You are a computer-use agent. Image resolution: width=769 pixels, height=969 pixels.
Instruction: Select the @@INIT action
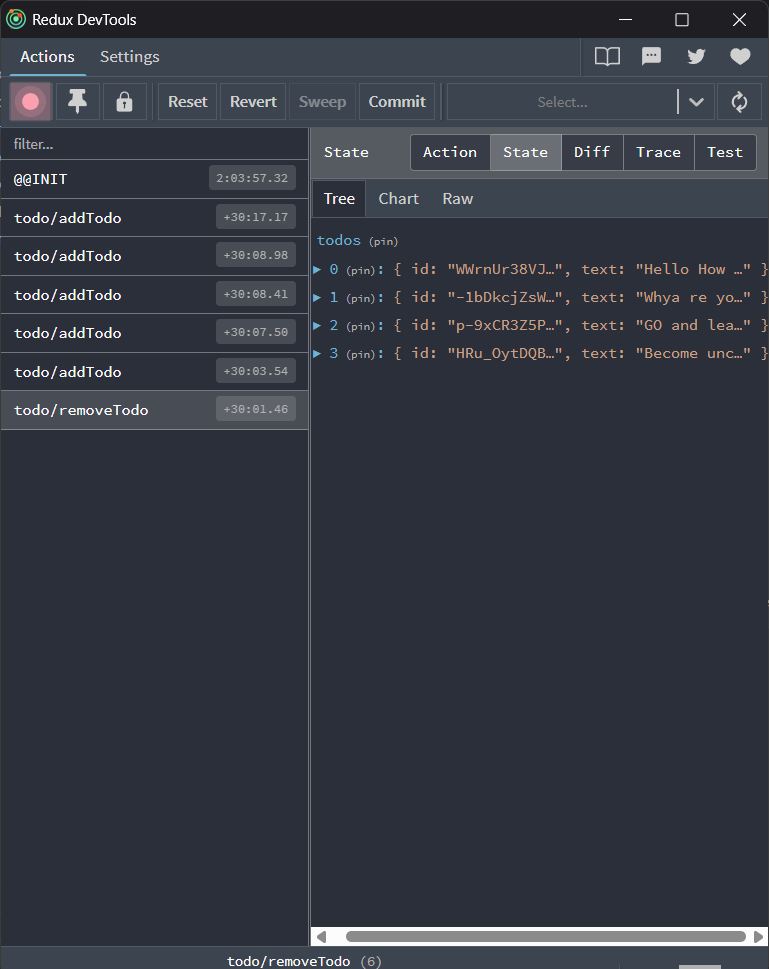tap(155, 179)
